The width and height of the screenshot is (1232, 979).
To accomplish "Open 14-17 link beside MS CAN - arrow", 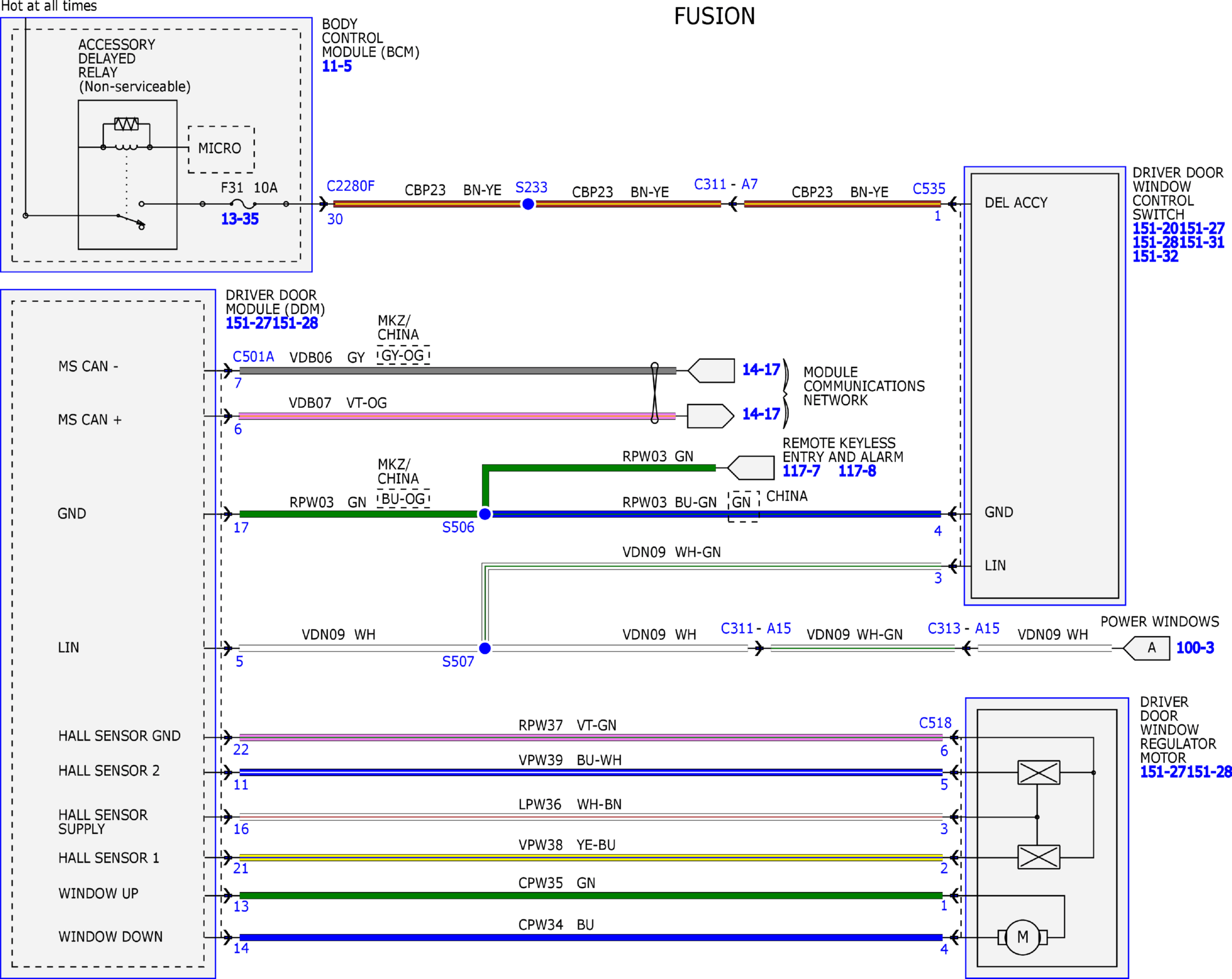I will (x=761, y=370).
